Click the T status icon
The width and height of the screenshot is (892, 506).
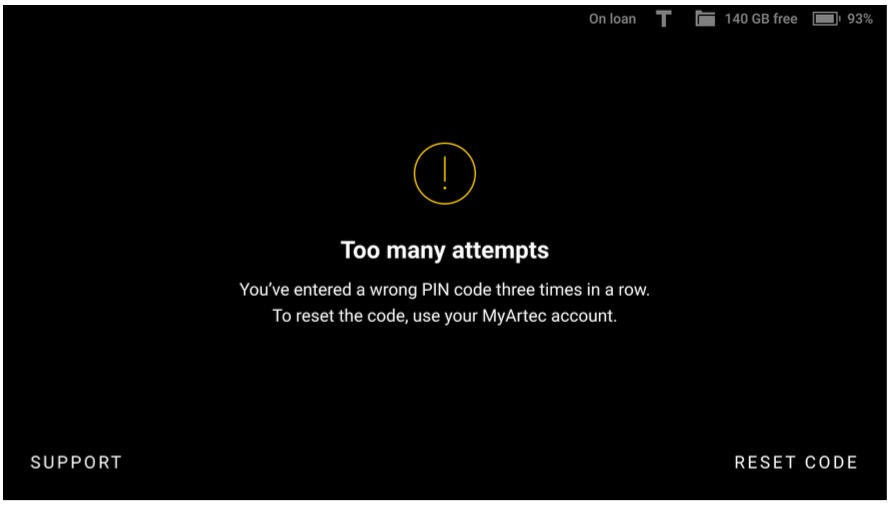point(663,19)
